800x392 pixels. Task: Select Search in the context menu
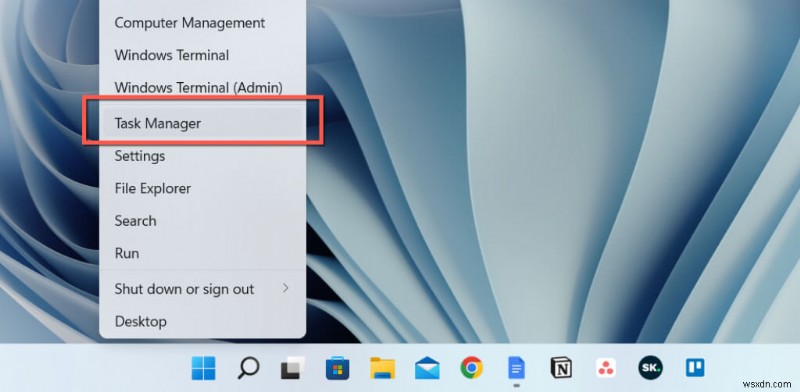(203, 221)
